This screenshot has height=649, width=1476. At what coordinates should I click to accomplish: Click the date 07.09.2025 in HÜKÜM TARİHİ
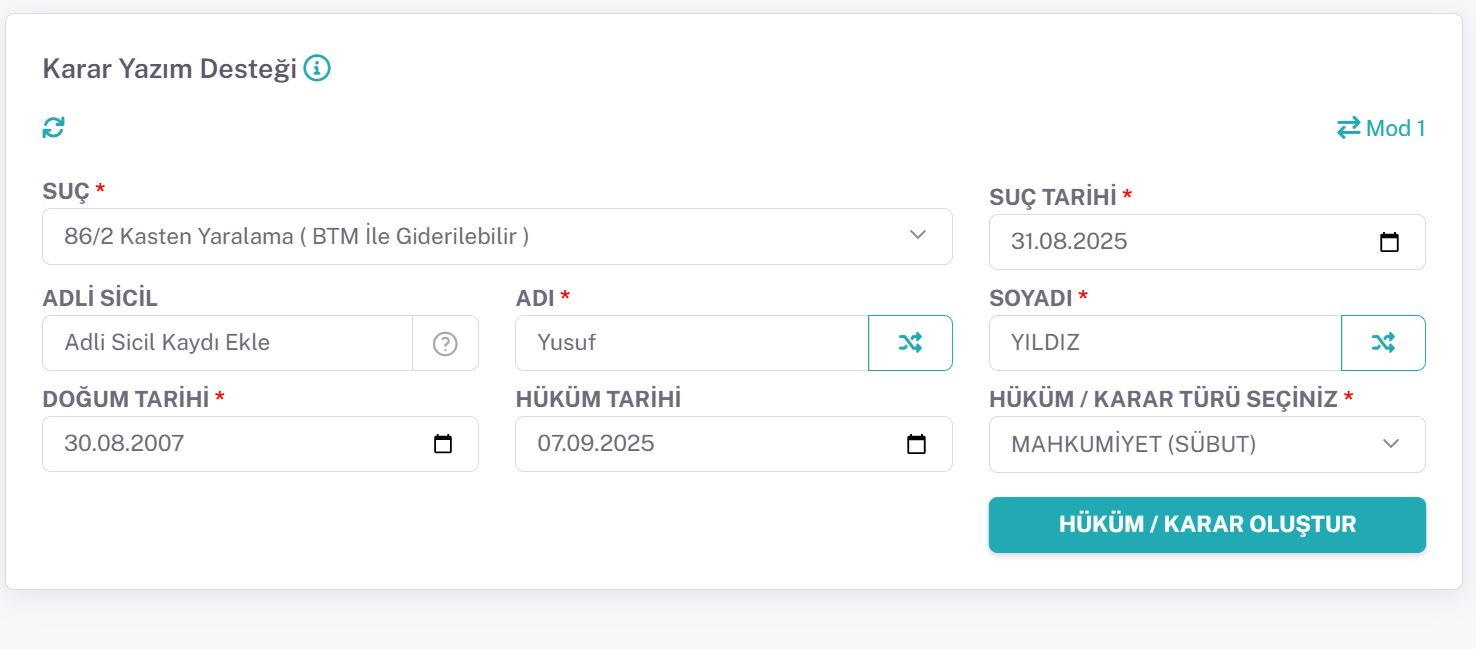pyautogui.click(x=596, y=444)
